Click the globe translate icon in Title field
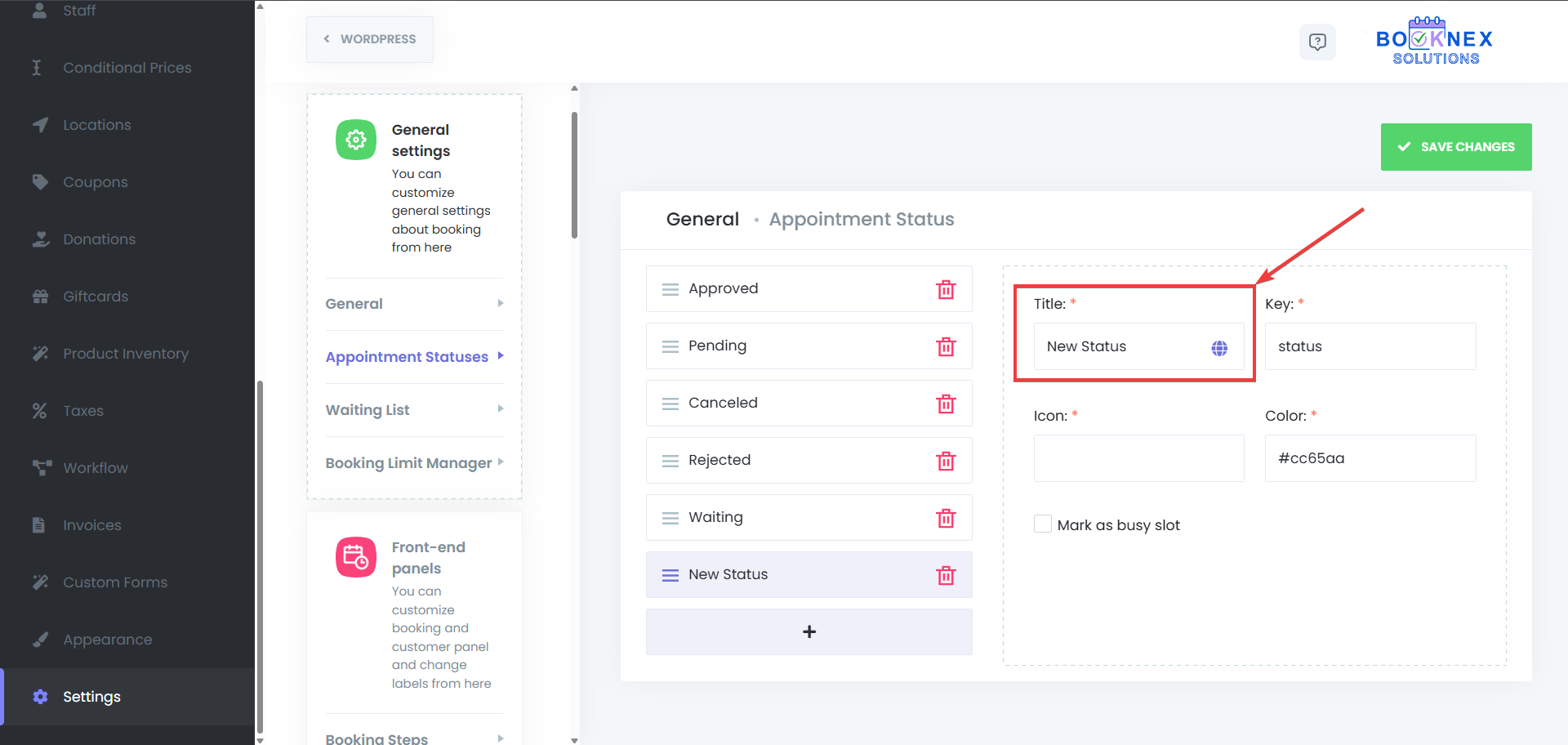Image resolution: width=1568 pixels, height=745 pixels. [x=1219, y=348]
